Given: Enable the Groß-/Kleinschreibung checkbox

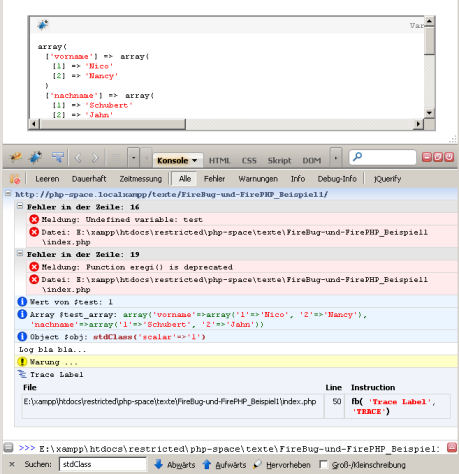Looking at the screenshot, I should (x=323, y=464).
